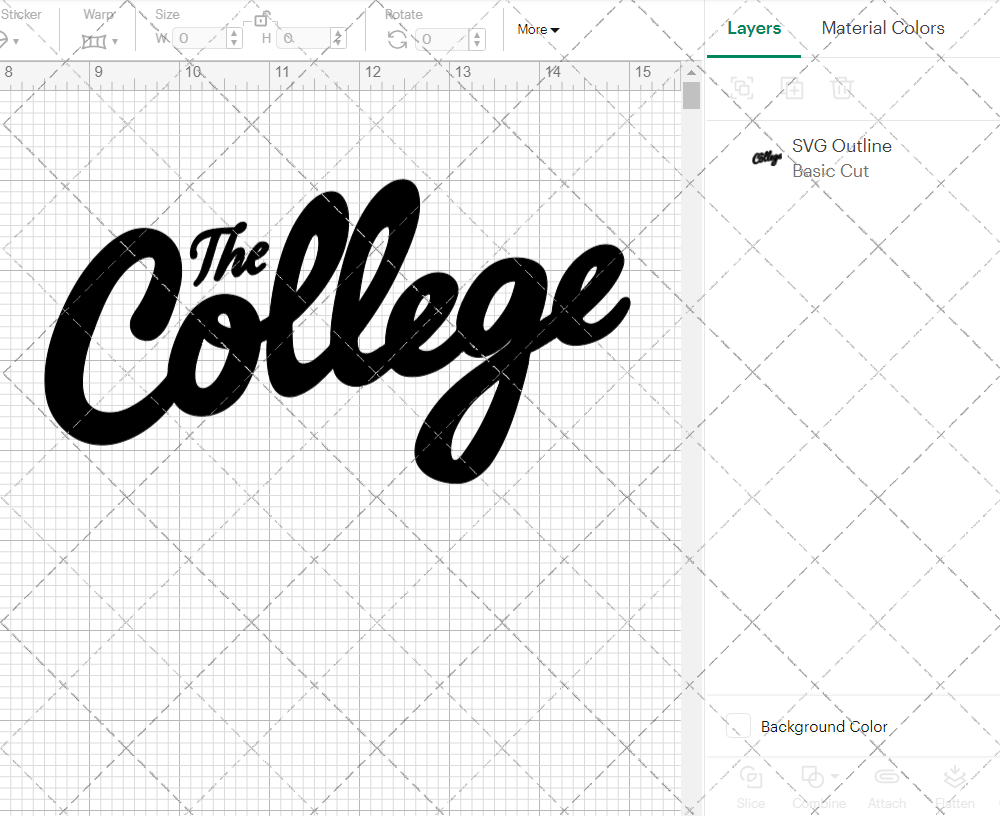1000x816 pixels.
Task: Click the Combine button
Action: (818, 787)
